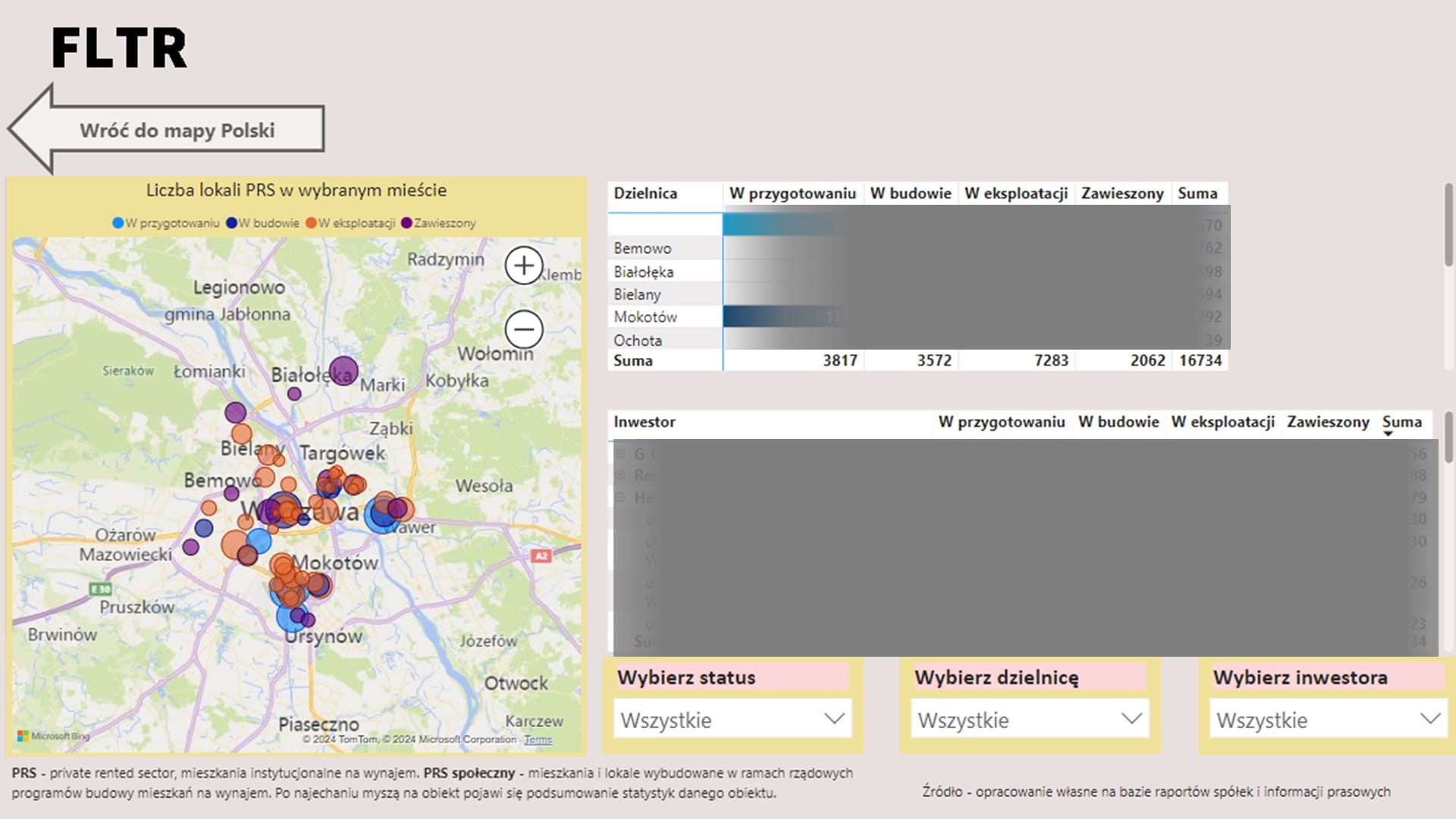Image resolution: width=1456 pixels, height=819 pixels.
Task: Click the W eksploatacji legend marker
Action: tap(311, 223)
